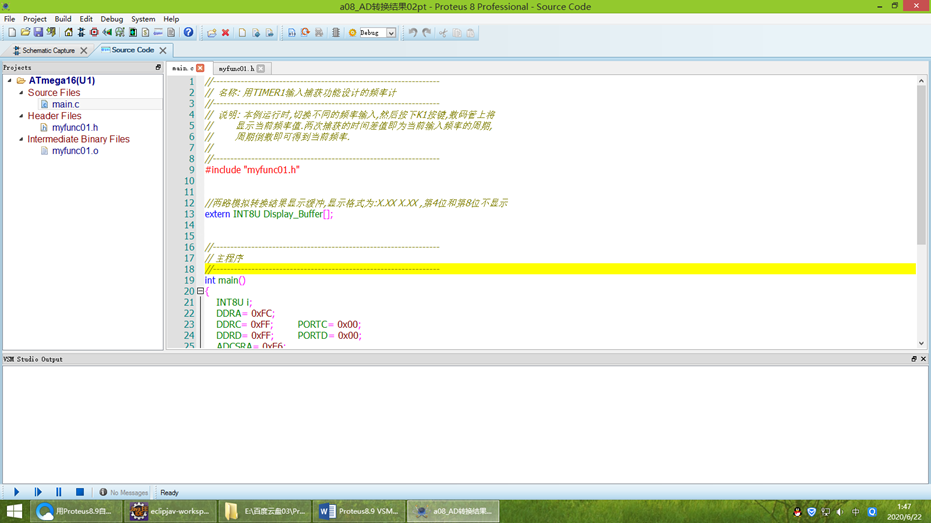The width and height of the screenshot is (931, 524).
Task: Click the No Messages status indicator
Action: pos(124,493)
